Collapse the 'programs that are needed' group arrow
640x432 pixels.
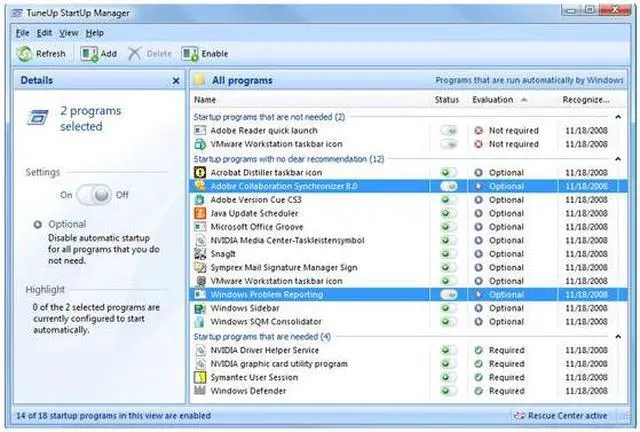[618, 337]
